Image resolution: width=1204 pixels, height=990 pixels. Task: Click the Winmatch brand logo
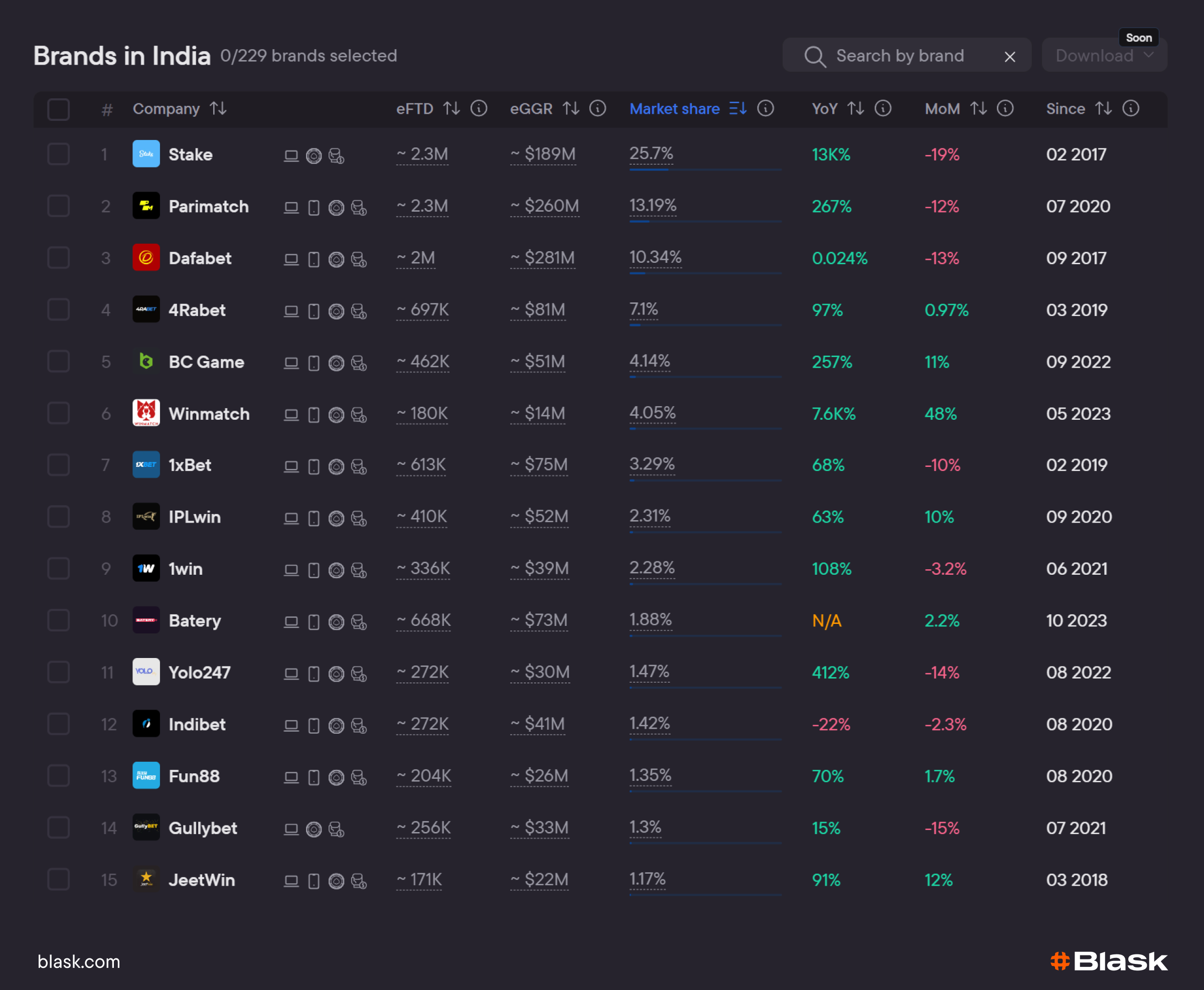point(146,413)
